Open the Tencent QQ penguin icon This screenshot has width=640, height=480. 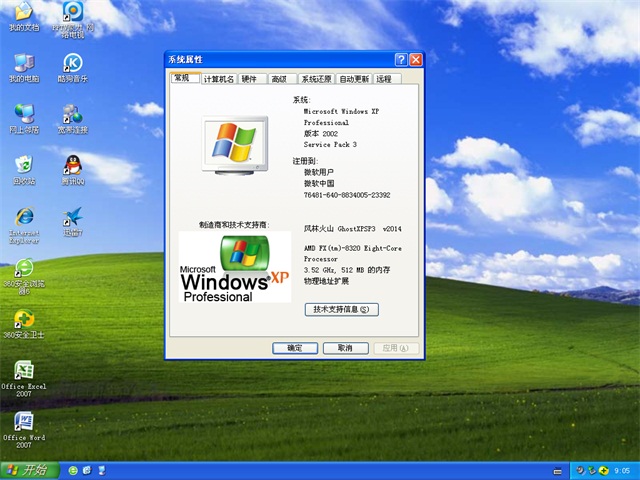(72, 165)
